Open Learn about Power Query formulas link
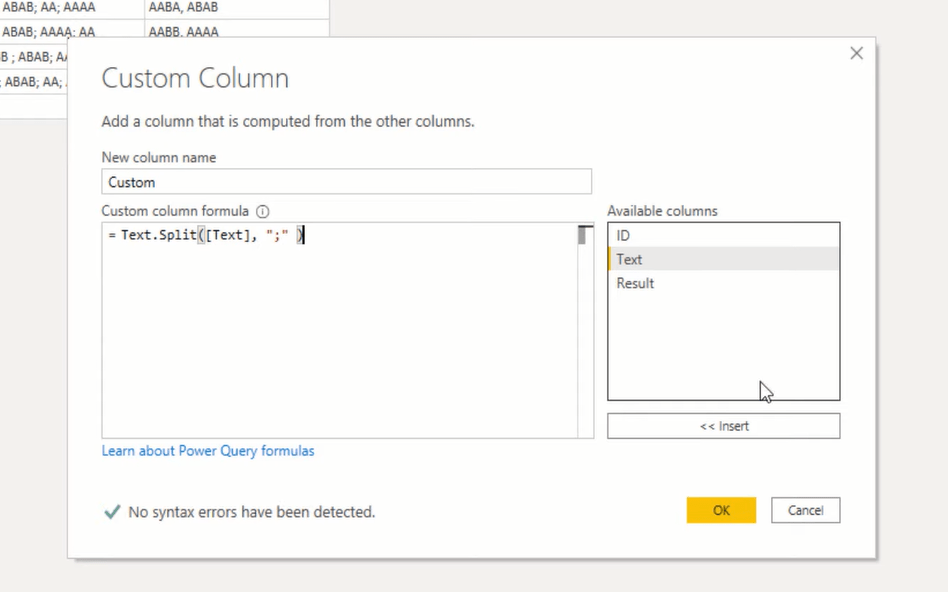The height and width of the screenshot is (592, 948). click(x=208, y=451)
